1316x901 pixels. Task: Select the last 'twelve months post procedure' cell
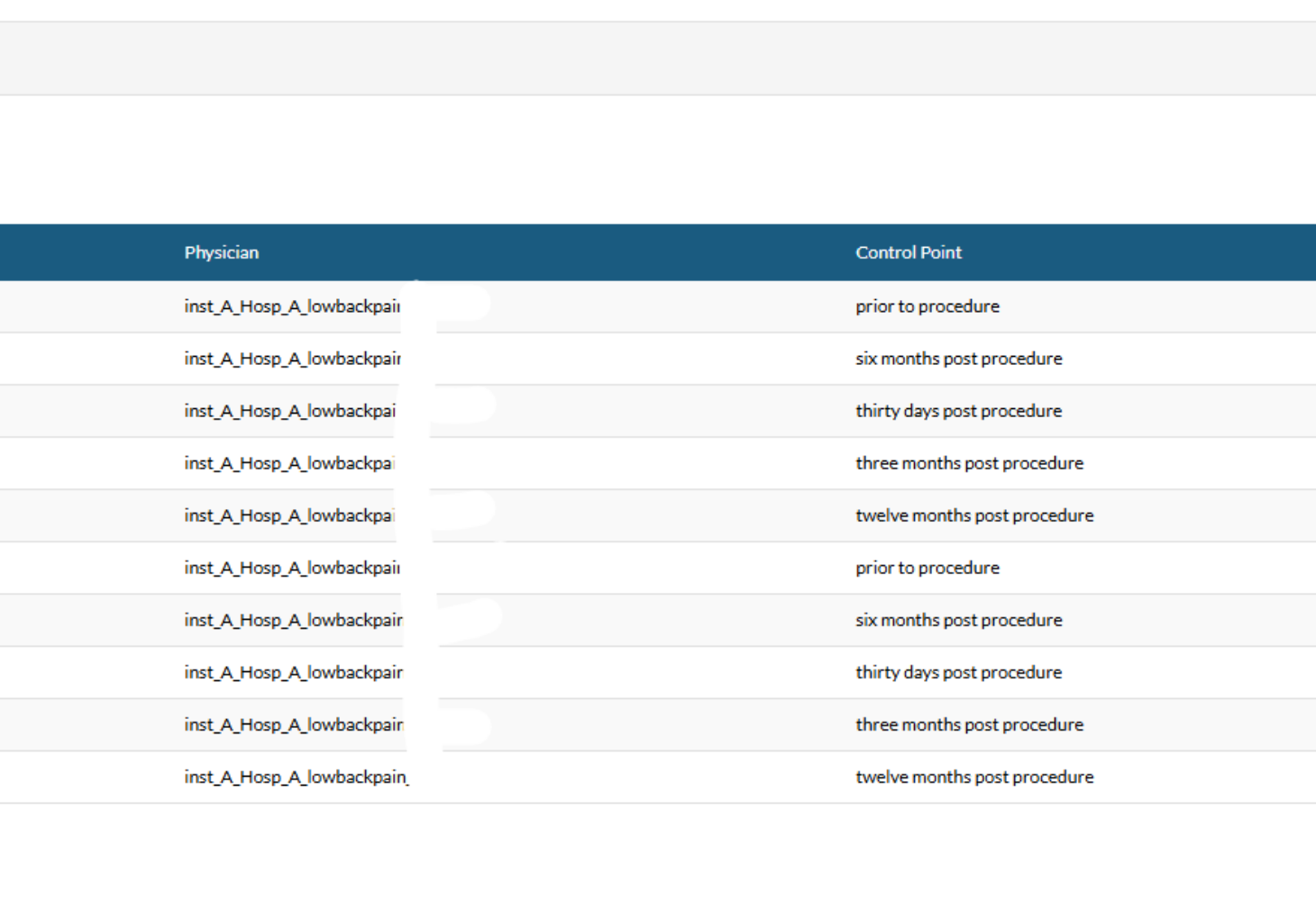[974, 777]
